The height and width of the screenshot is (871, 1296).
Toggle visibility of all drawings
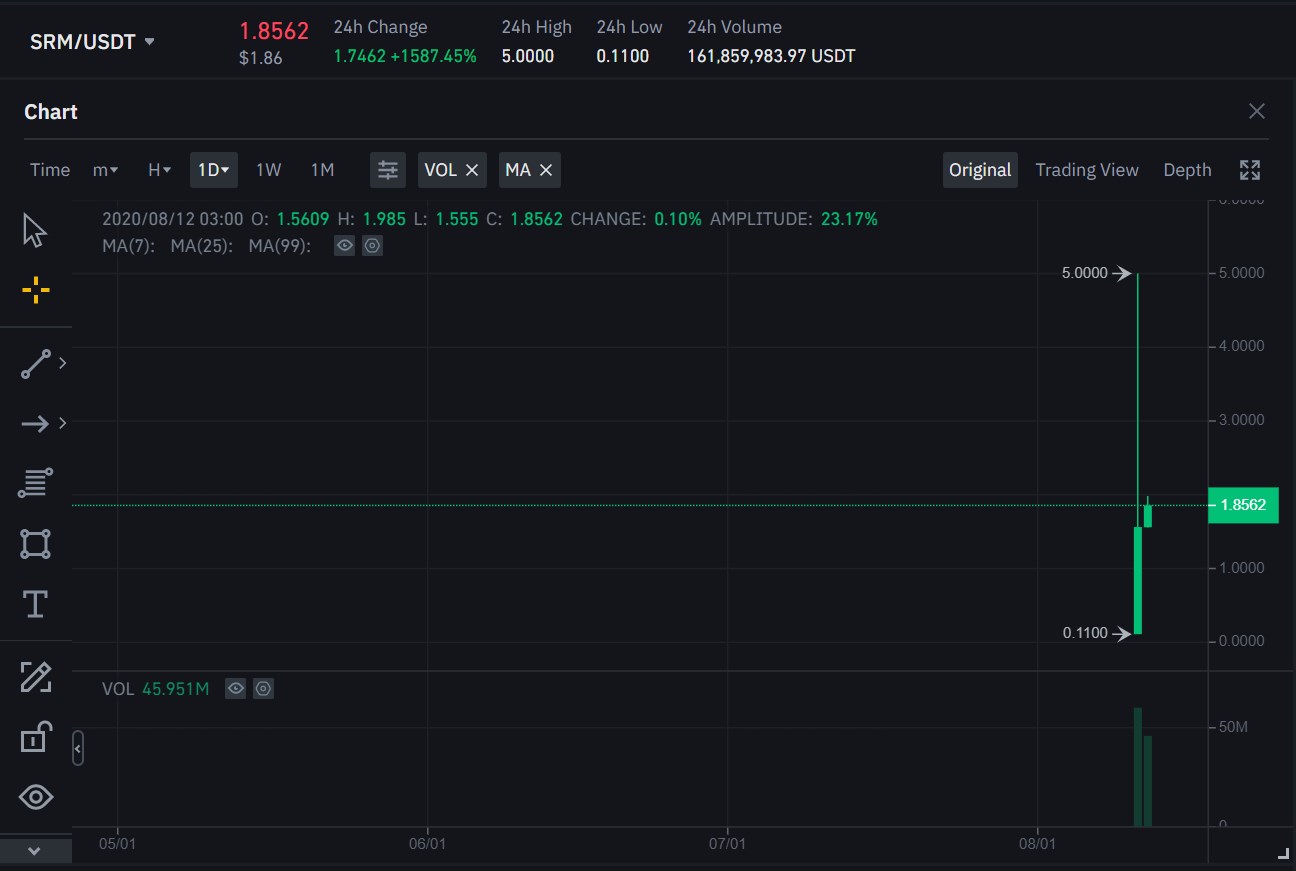[x=35, y=797]
